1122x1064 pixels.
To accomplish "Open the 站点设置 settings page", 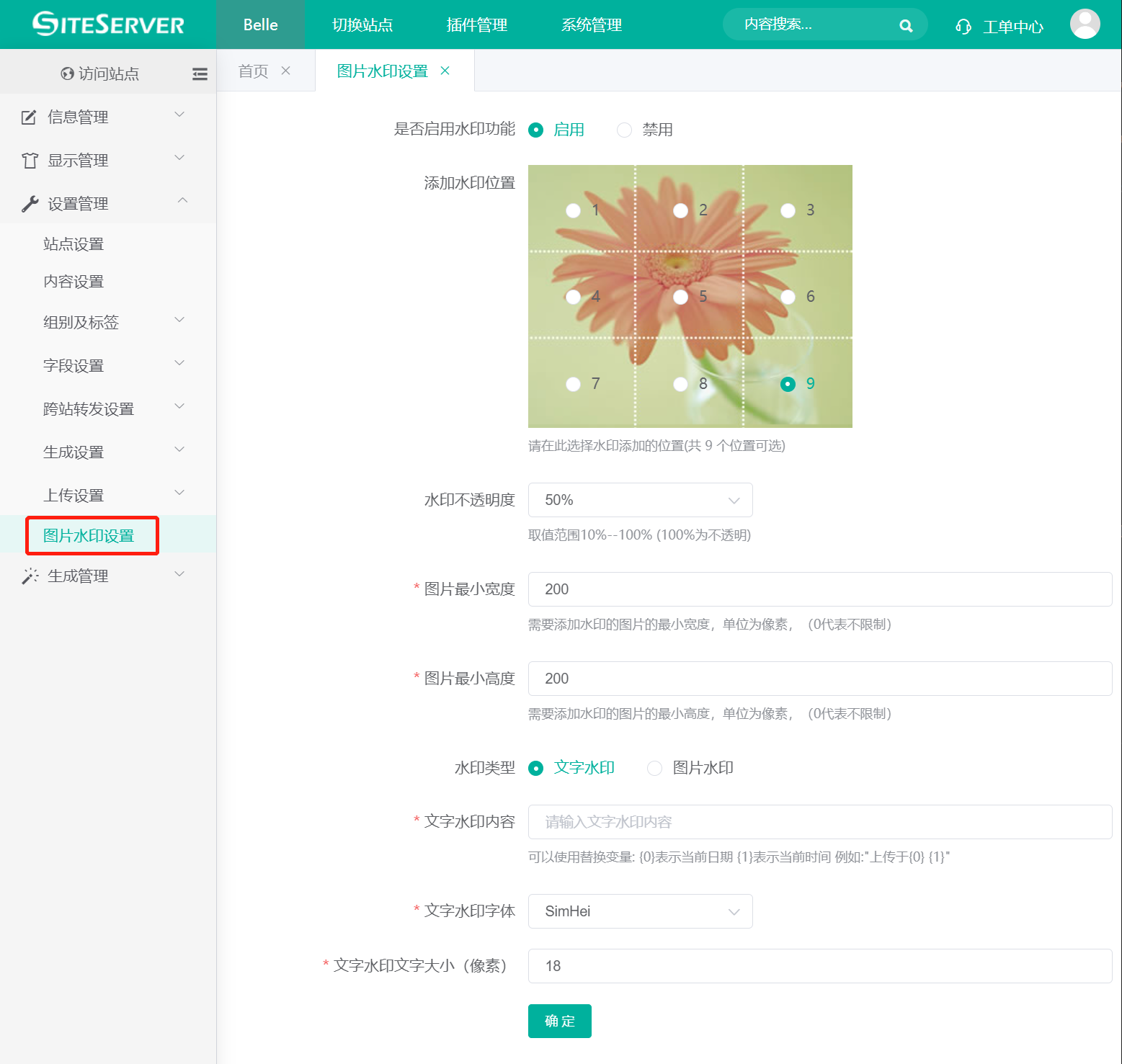I will tap(75, 243).
